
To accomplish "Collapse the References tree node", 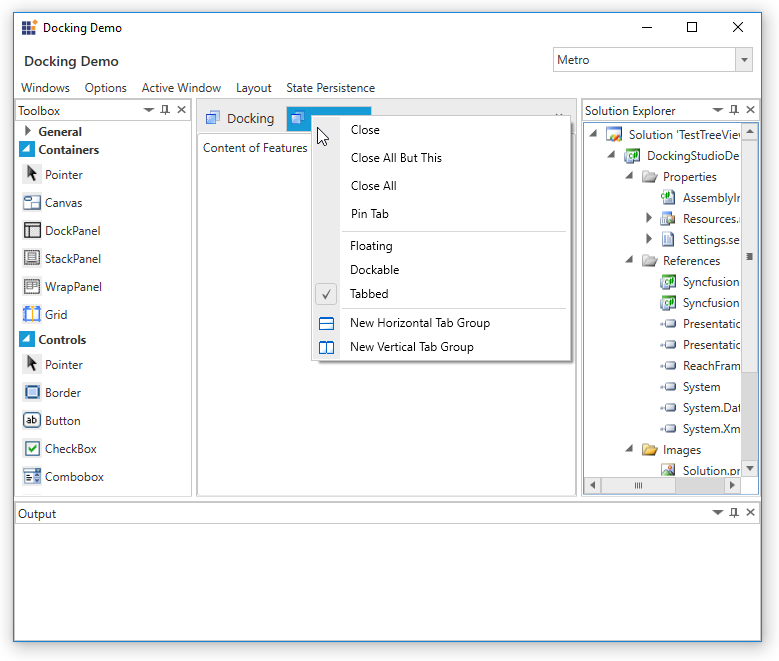I will pos(630,261).
